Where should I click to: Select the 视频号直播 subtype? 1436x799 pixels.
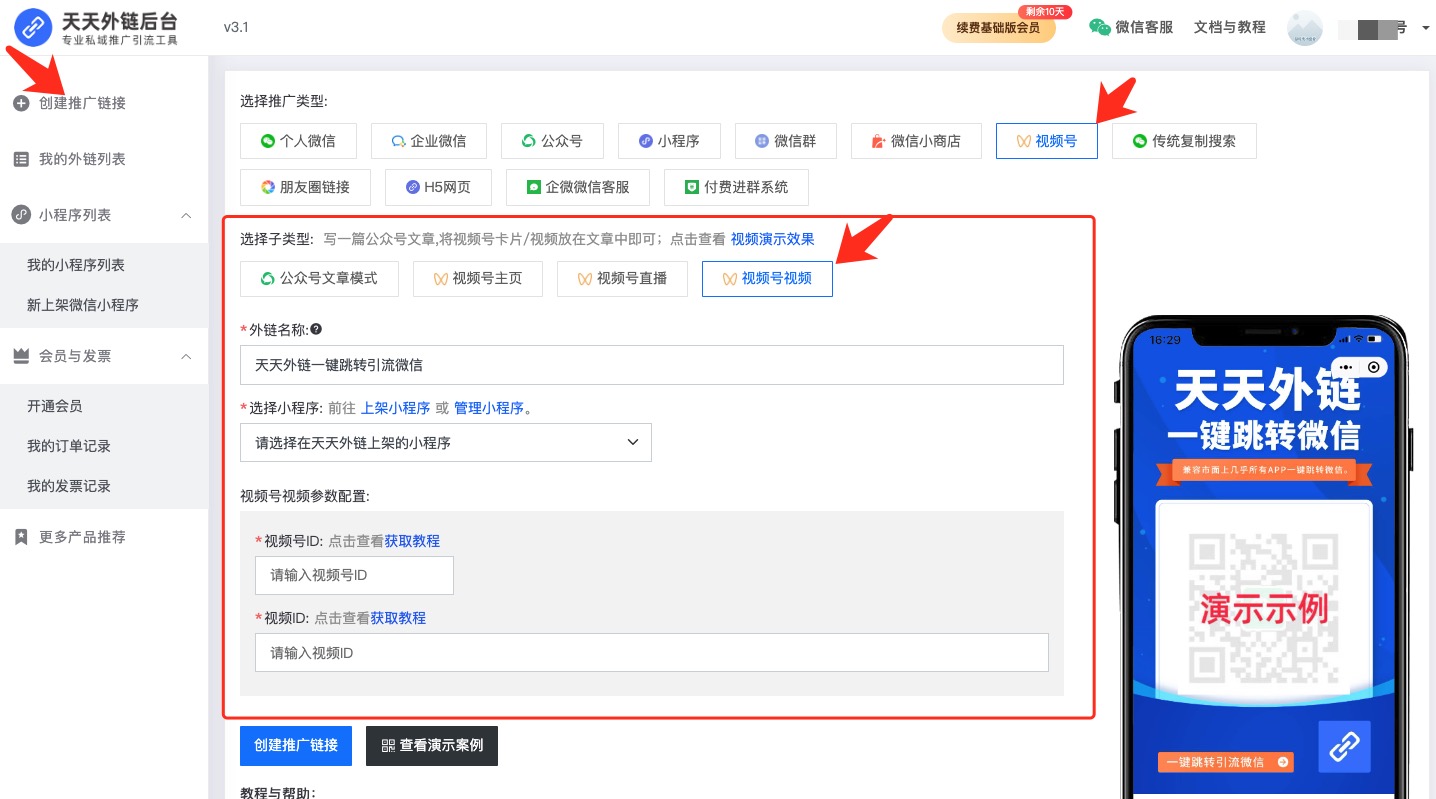(622, 278)
